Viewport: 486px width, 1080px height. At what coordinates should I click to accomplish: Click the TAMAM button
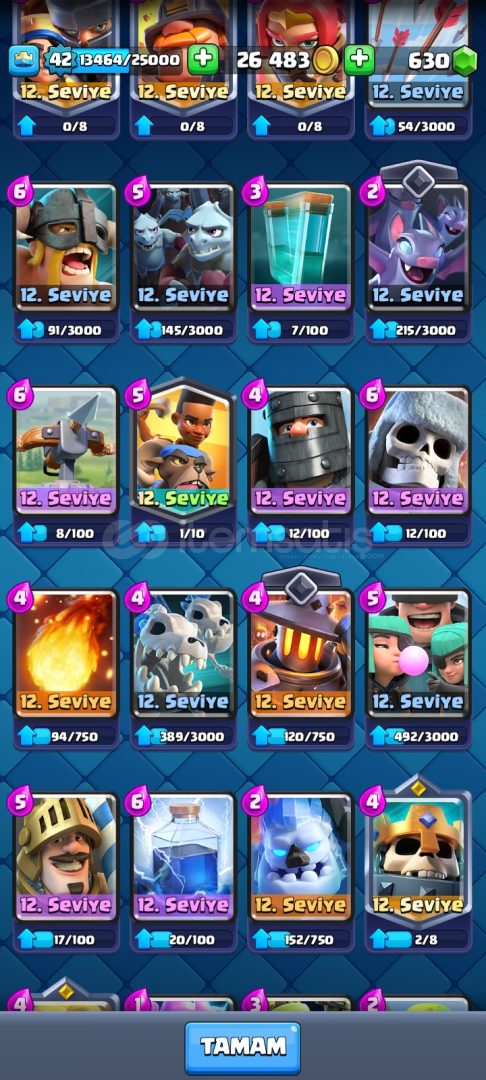point(242,1048)
